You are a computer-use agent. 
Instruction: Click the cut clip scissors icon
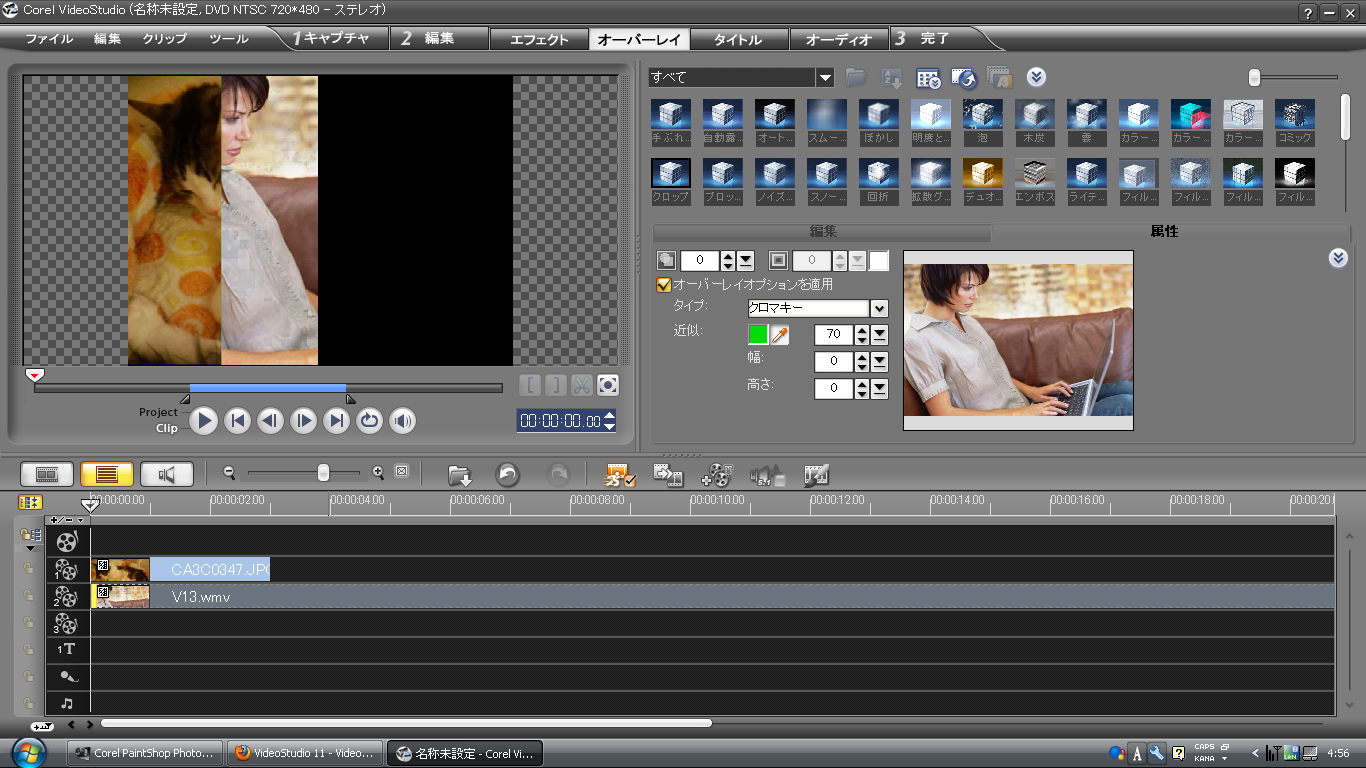[581, 385]
